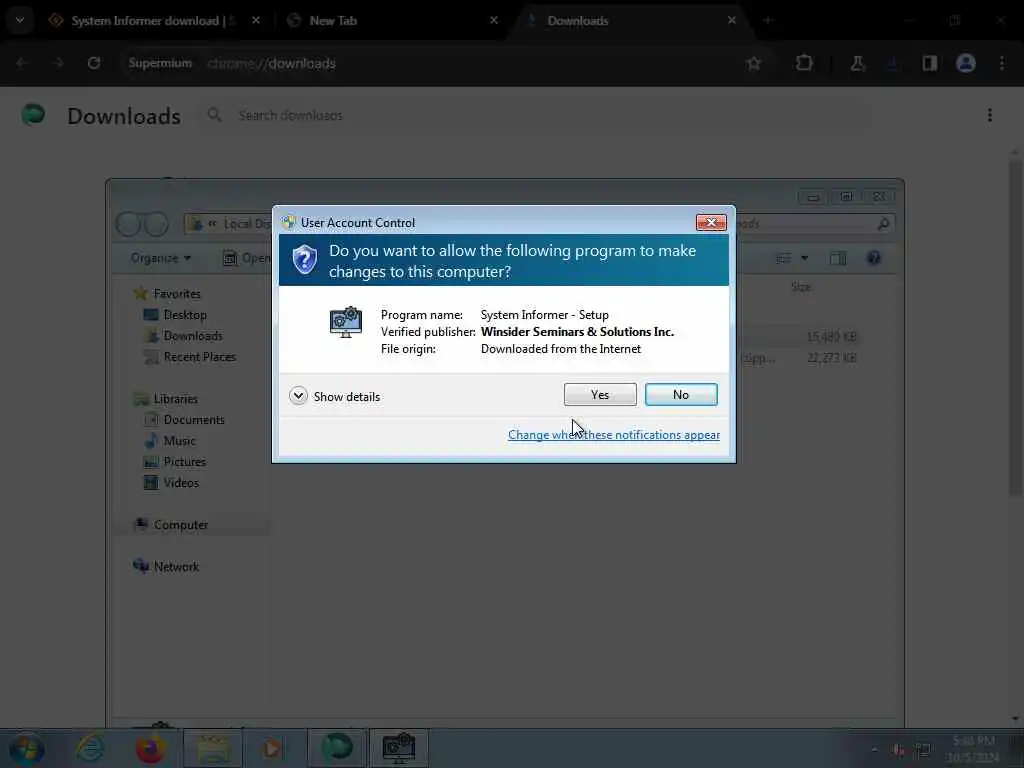Click the taskbar clock and date
The width and height of the screenshot is (1024, 768).
coord(973,749)
